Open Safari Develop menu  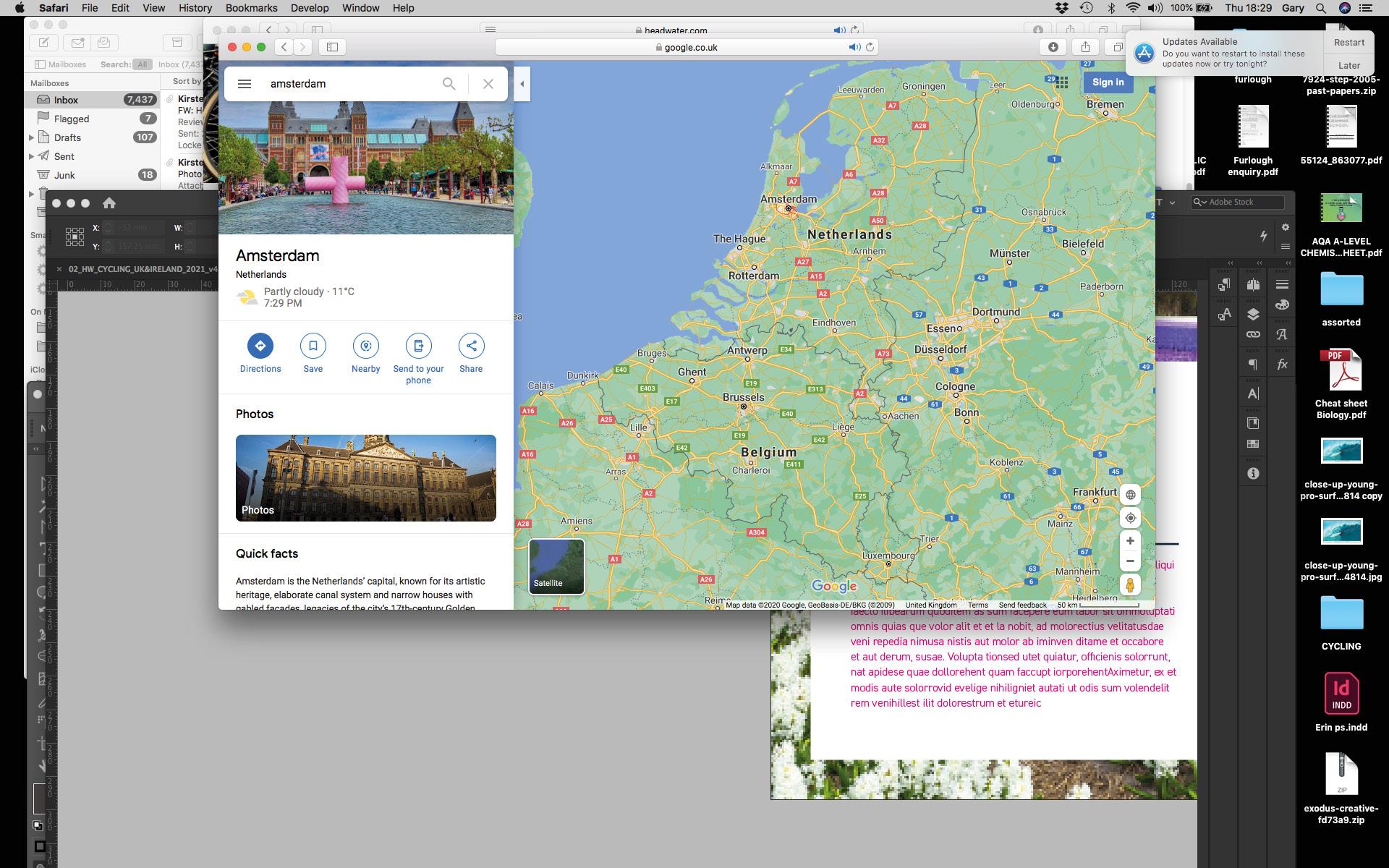point(310,8)
